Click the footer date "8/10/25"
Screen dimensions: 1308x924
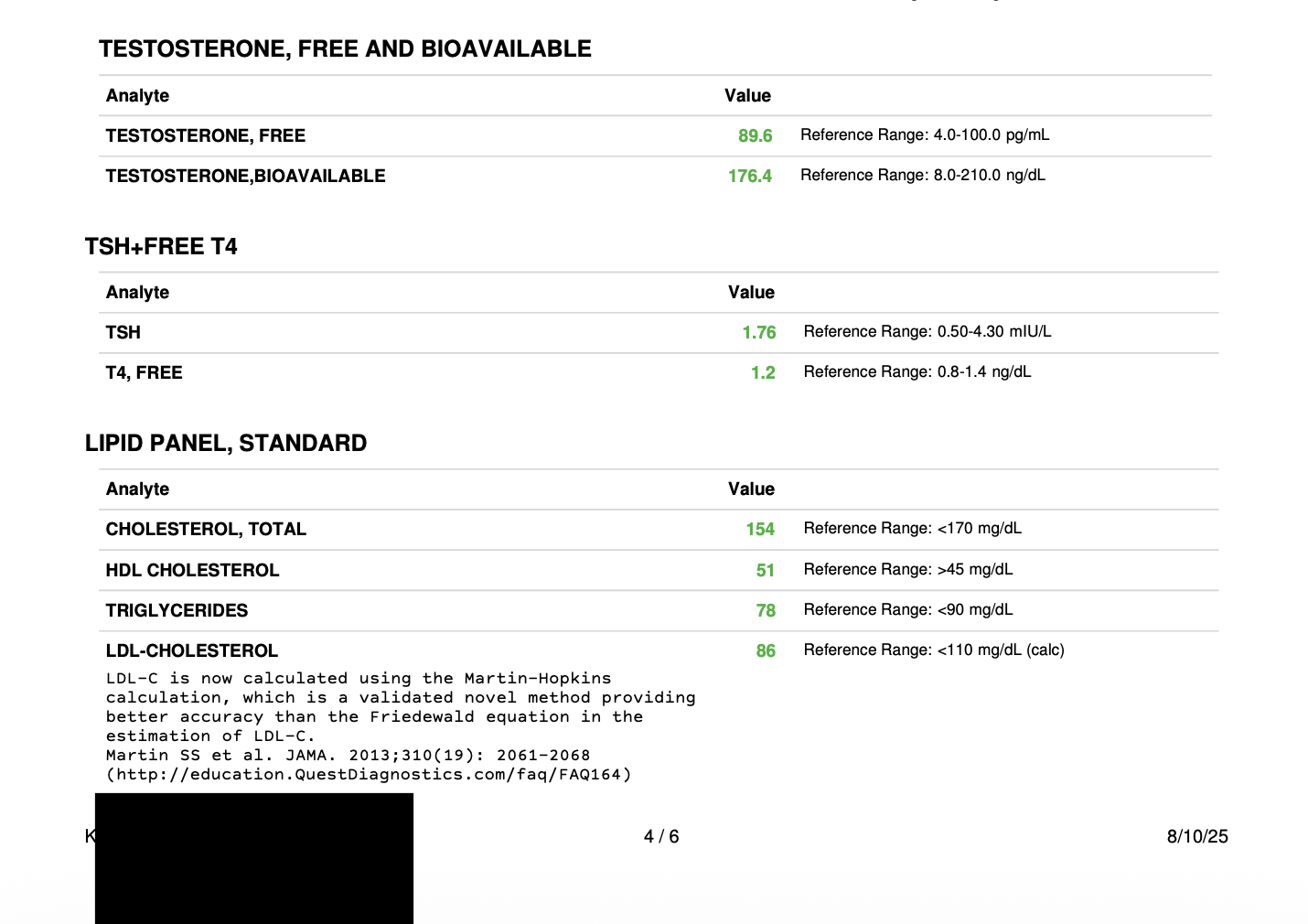[1197, 836]
